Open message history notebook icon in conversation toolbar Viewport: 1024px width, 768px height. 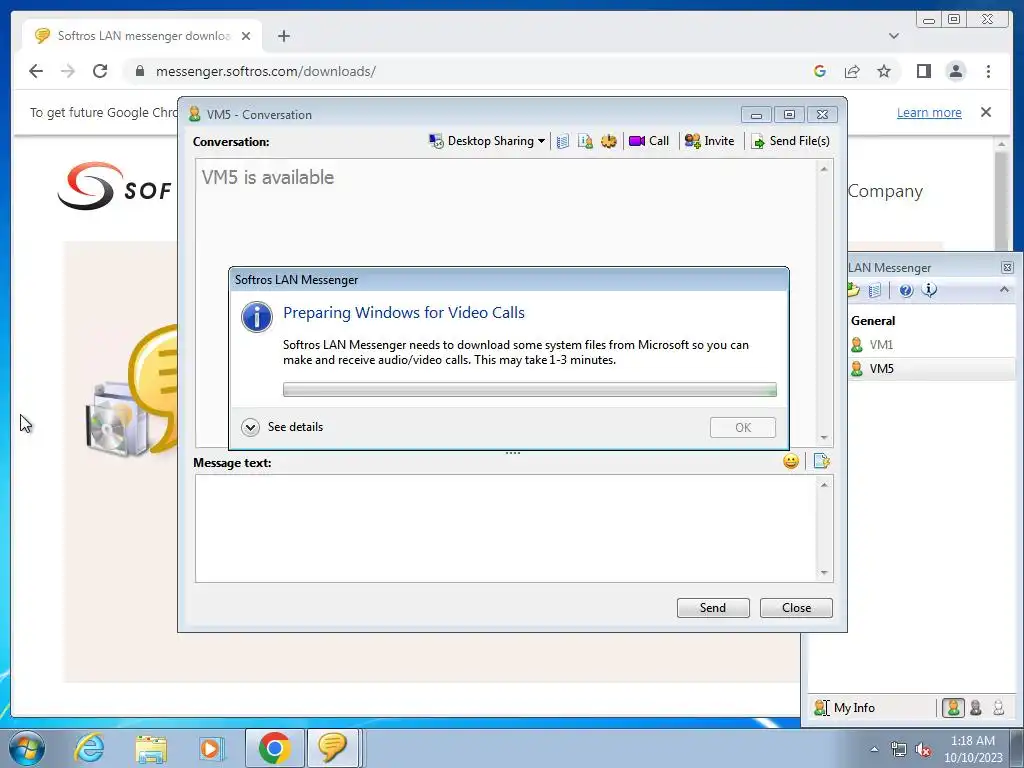point(563,141)
